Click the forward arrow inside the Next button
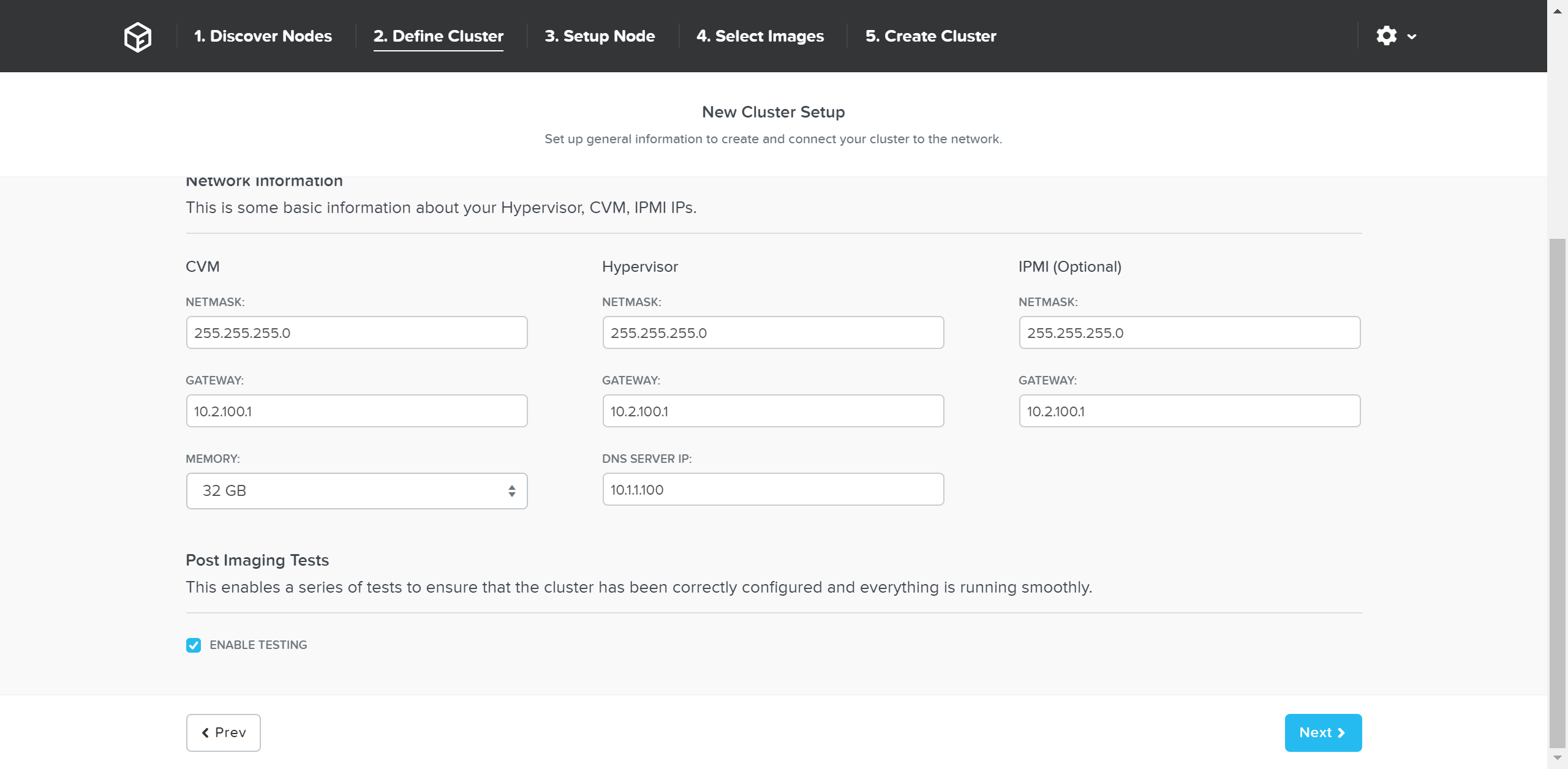1568x769 pixels. point(1341,732)
